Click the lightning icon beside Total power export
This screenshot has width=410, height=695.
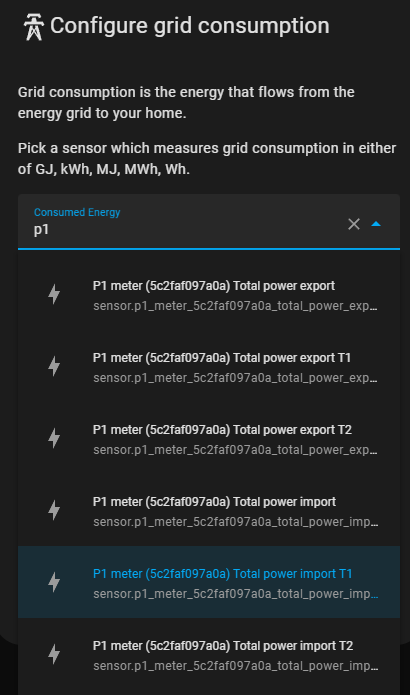[x=54, y=294]
